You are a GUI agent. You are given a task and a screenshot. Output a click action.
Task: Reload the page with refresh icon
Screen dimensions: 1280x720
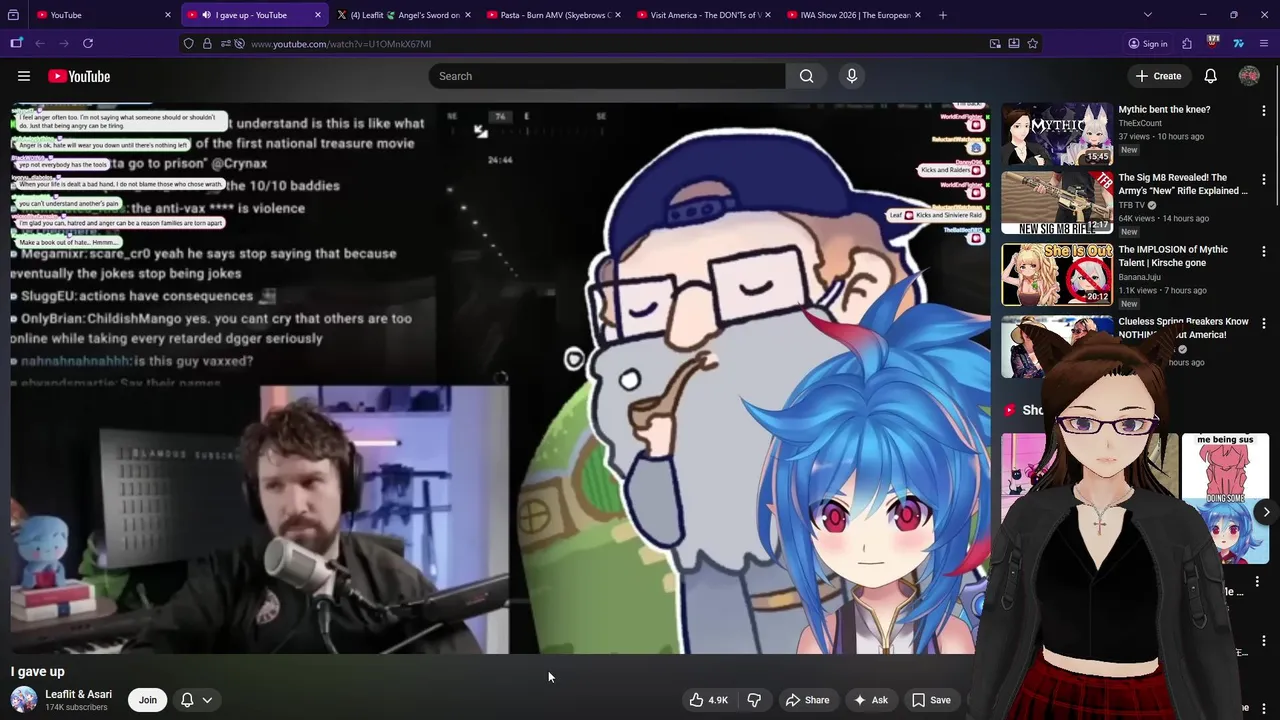(88, 43)
